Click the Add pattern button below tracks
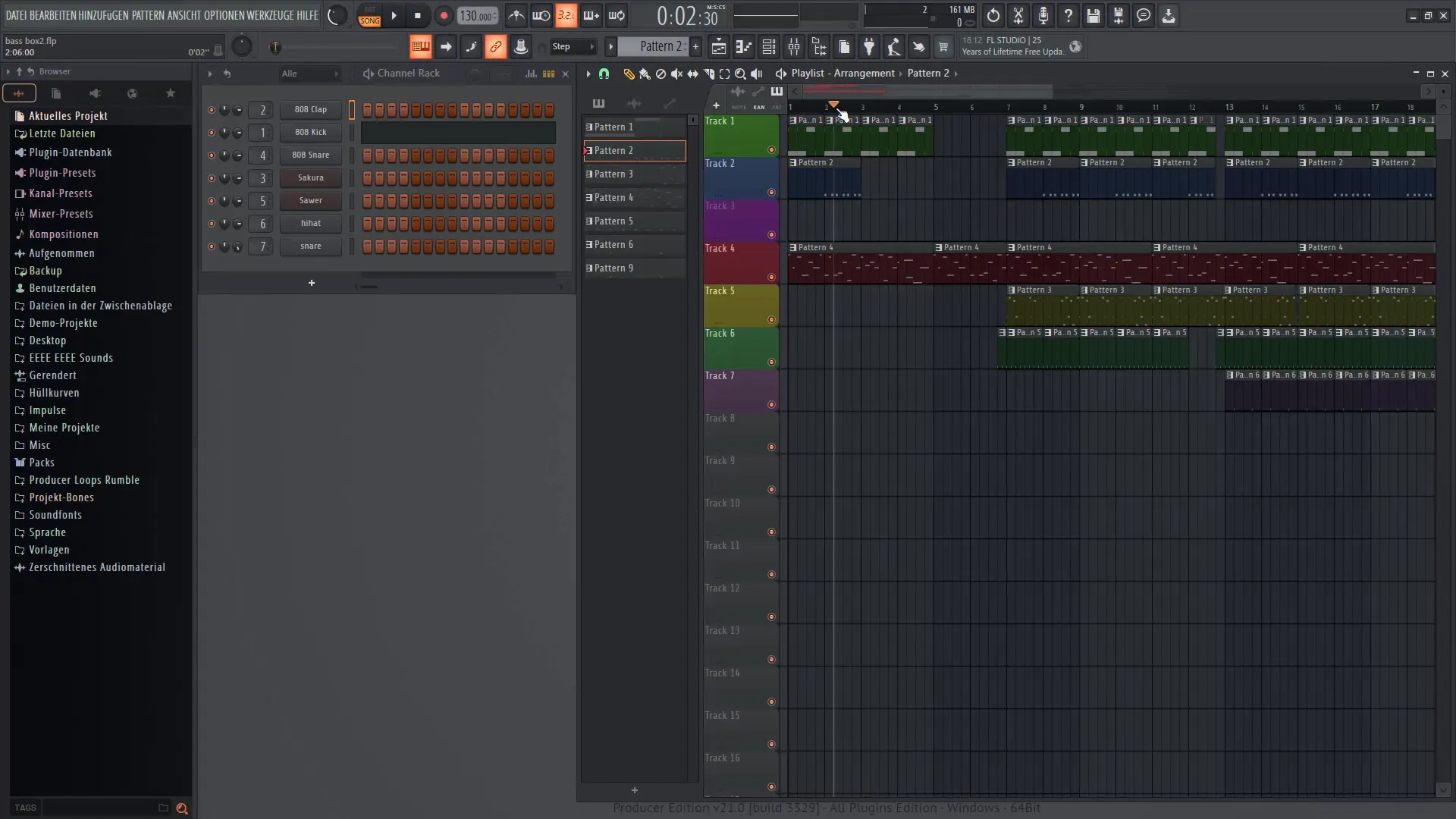Image resolution: width=1456 pixels, height=819 pixels. (634, 790)
